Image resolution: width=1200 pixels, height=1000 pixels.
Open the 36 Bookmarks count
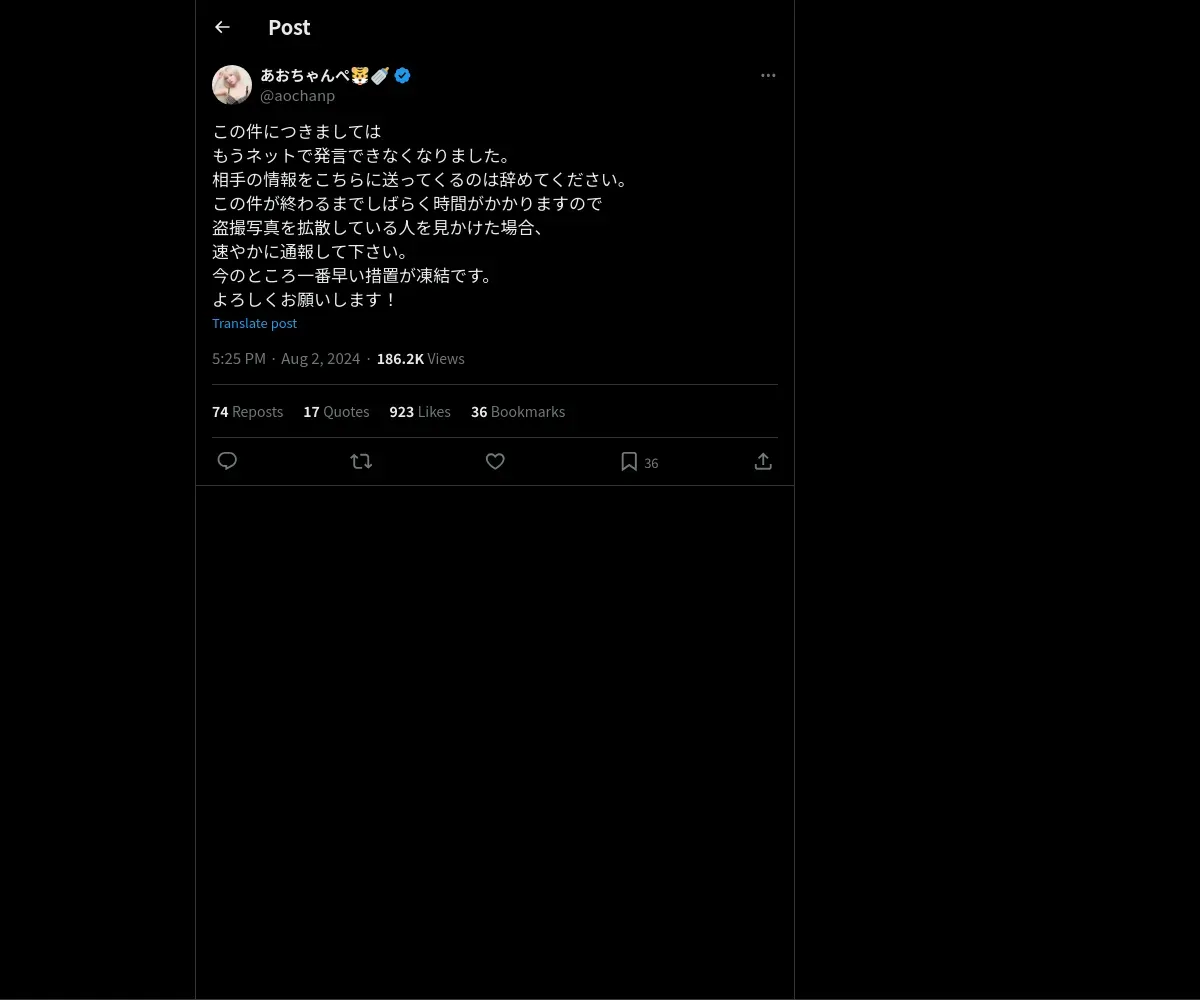[518, 412]
